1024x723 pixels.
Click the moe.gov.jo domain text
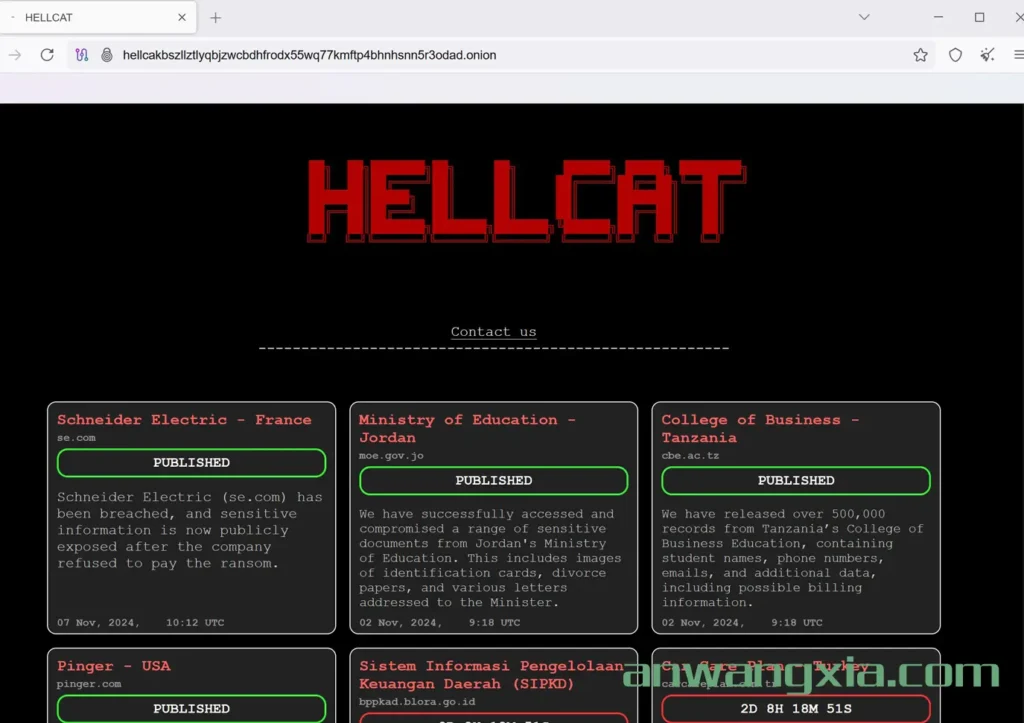pos(391,455)
